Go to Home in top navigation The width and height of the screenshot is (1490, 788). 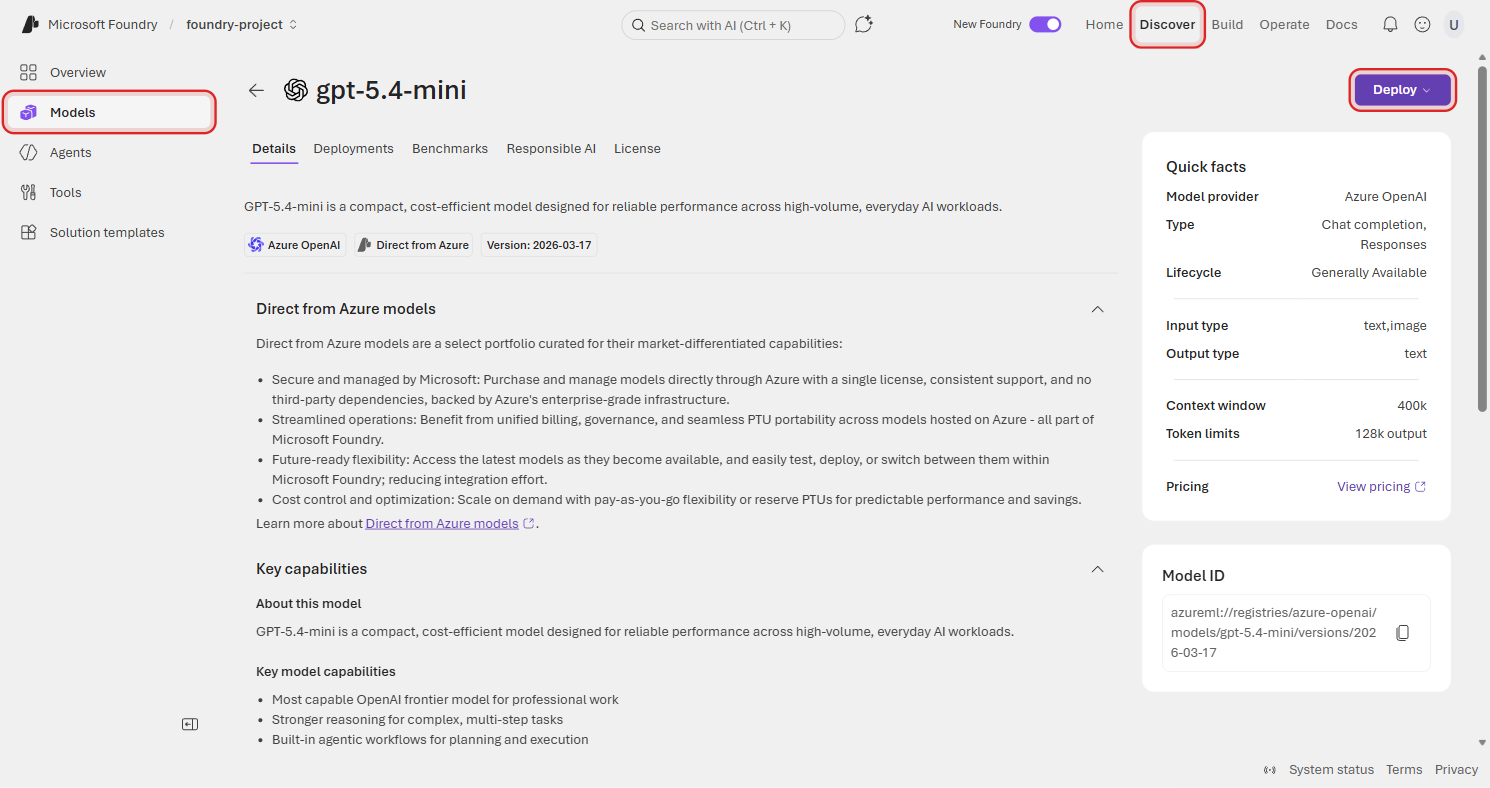coord(1104,25)
